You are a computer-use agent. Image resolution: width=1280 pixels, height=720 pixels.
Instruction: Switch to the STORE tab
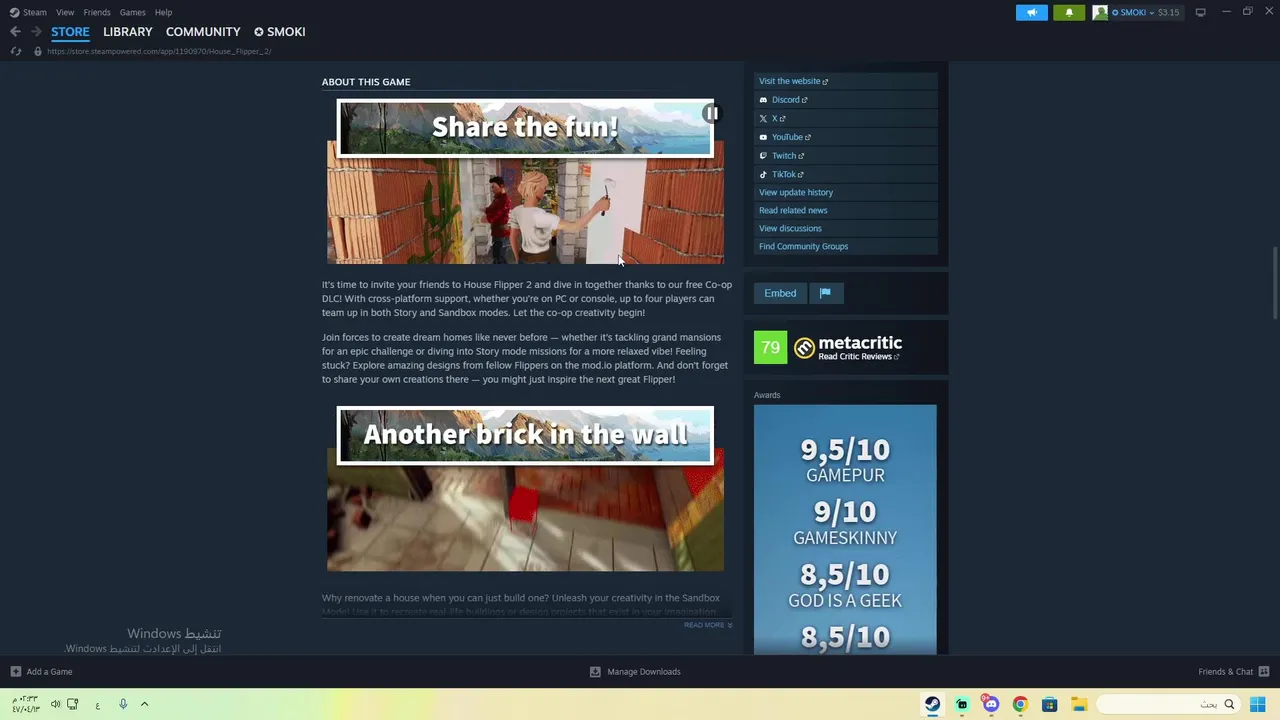[x=70, y=32]
